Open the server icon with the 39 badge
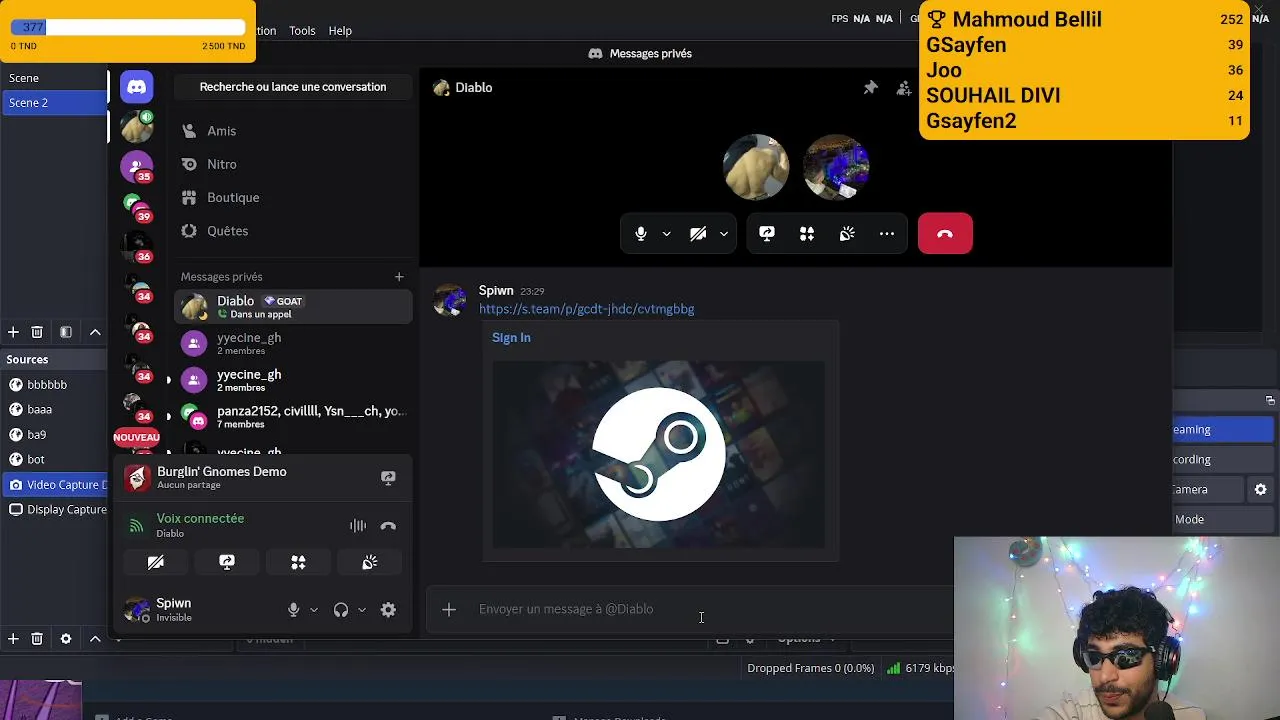Viewport: 1280px width, 720px height. pos(137,206)
